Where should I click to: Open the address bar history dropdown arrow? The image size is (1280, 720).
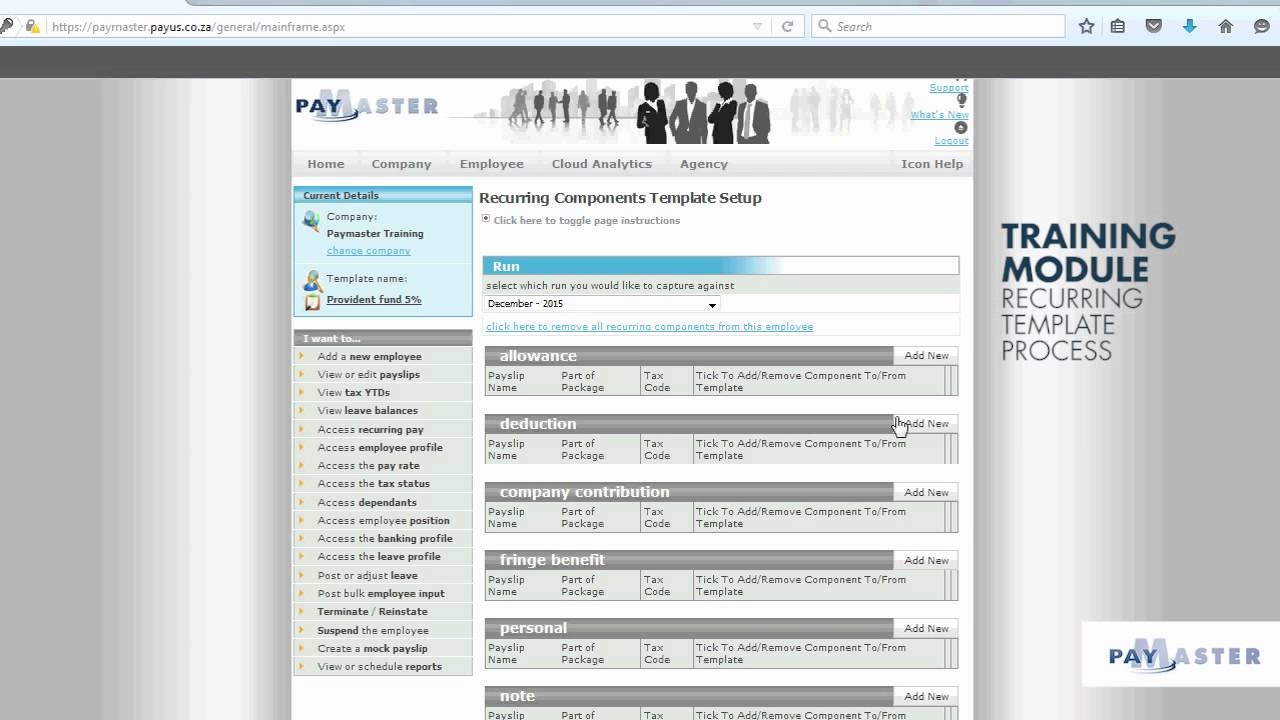pos(757,27)
